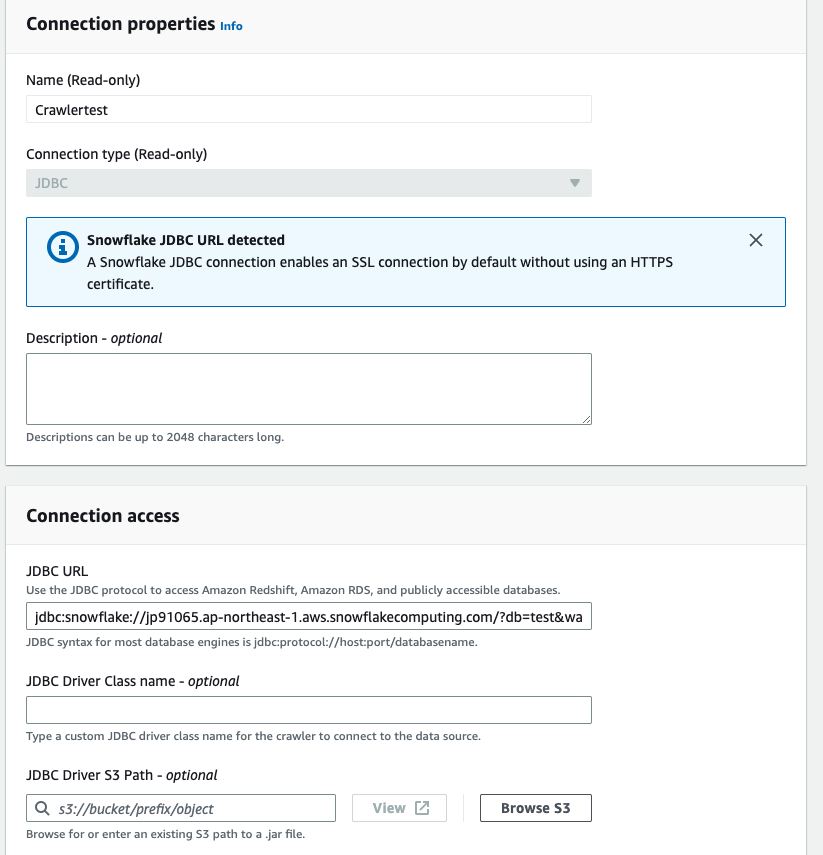This screenshot has height=855, width=823.
Task: Focus the JDBC Driver Class name field
Action: coord(309,710)
